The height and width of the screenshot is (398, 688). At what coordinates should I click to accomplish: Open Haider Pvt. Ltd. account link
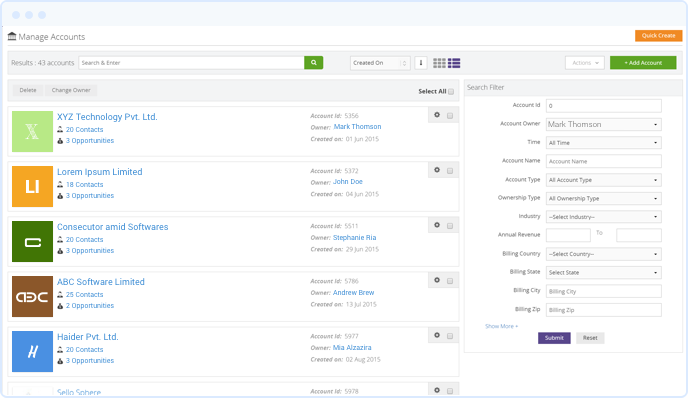coord(88,337)
